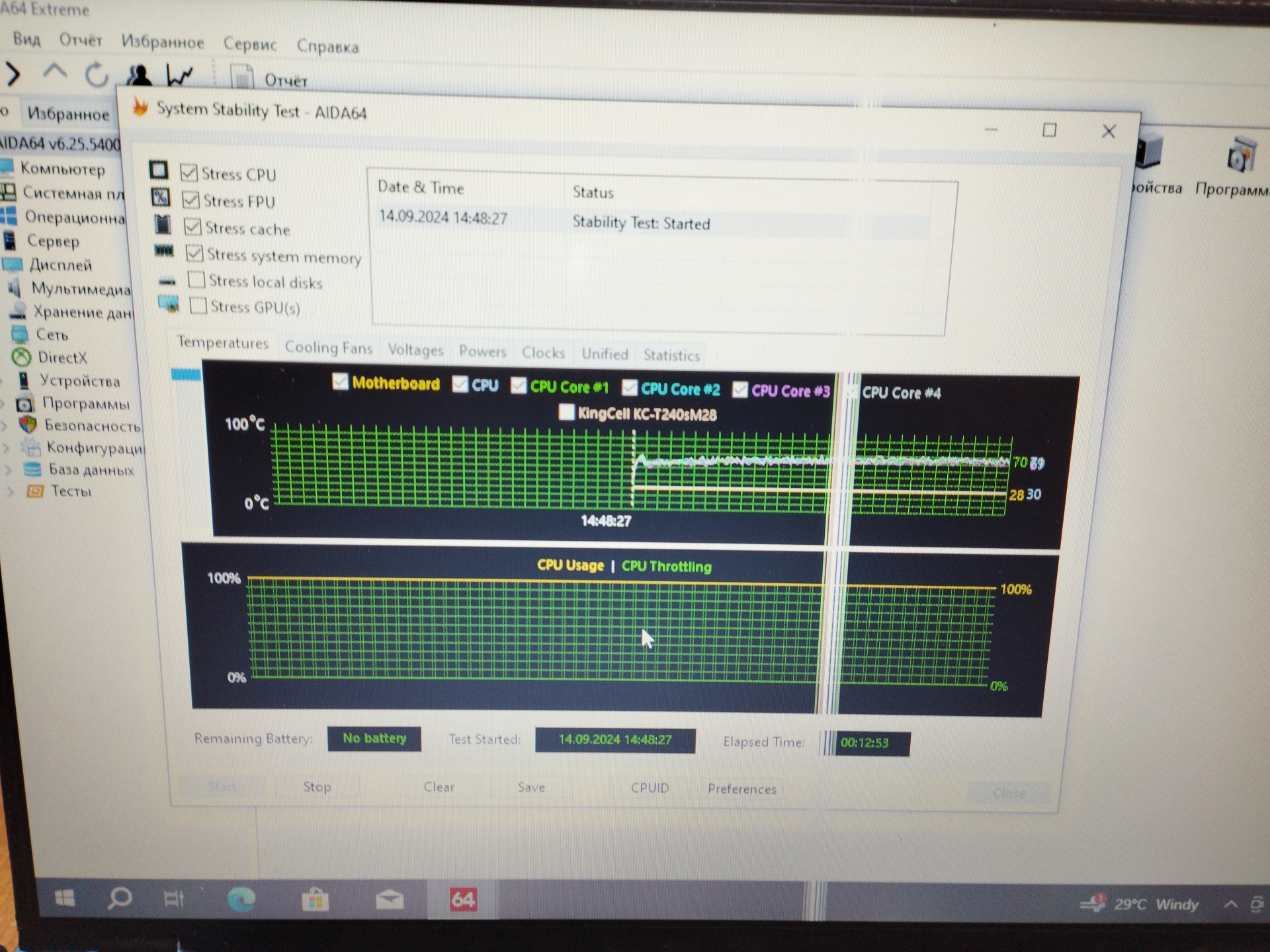This screenshot has width=1270, height=952.
Task: Enable KingCell KC-T240sM28 graph checkbox
Action: pos(567,412)
